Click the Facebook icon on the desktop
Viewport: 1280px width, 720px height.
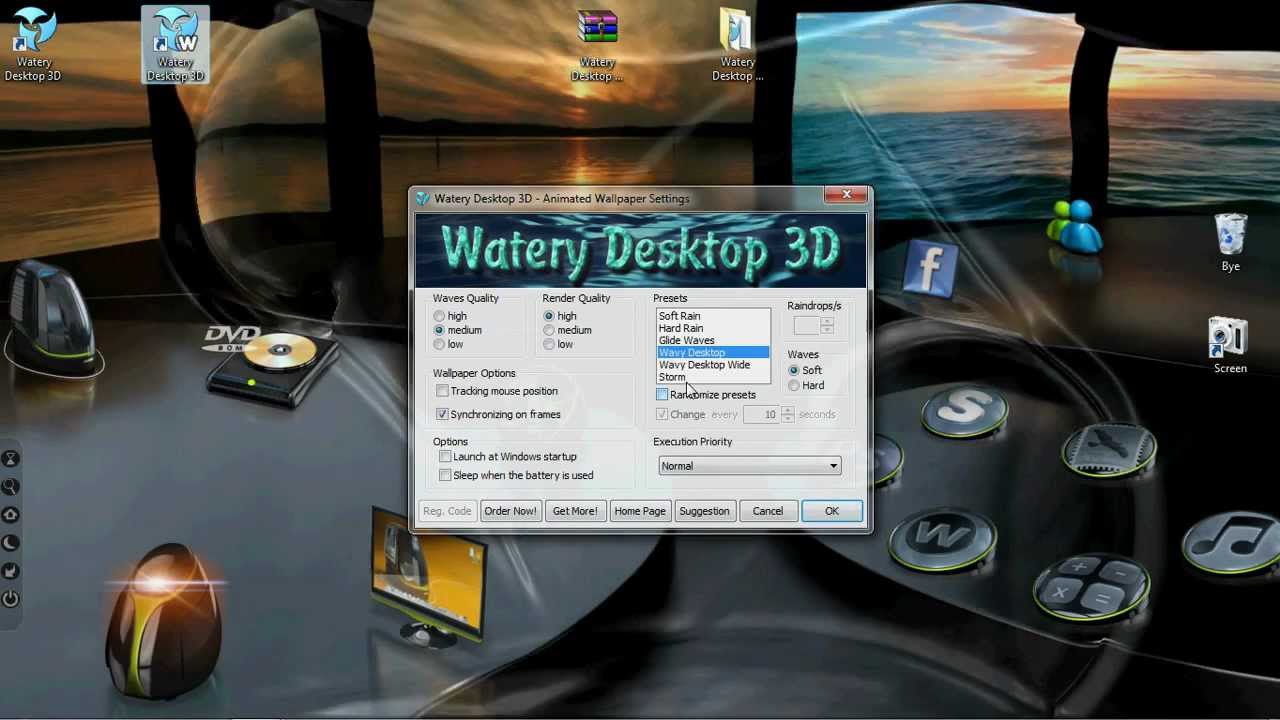coord(930,266)
